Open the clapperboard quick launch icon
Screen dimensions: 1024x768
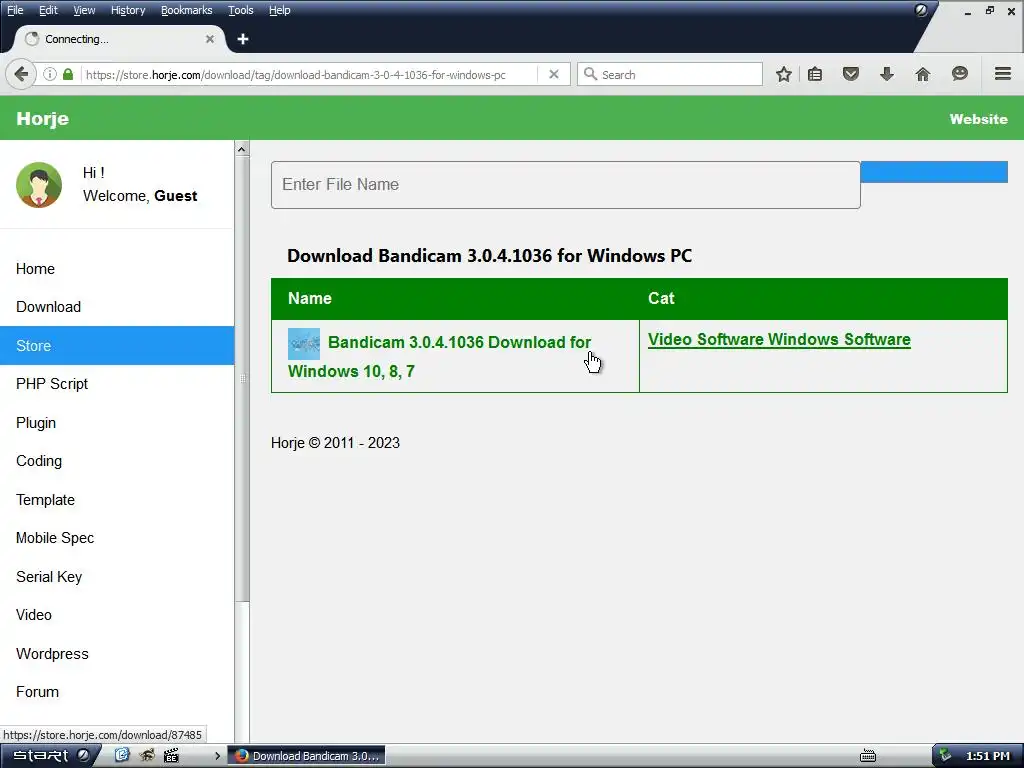tap(171, 756)
